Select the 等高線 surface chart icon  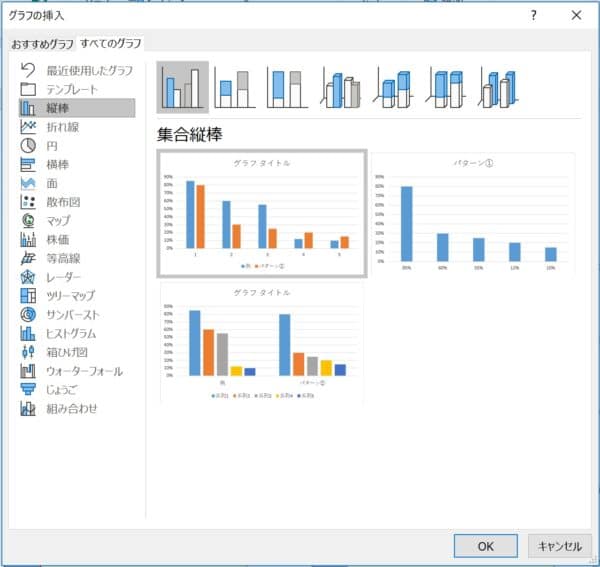[28, 258]
